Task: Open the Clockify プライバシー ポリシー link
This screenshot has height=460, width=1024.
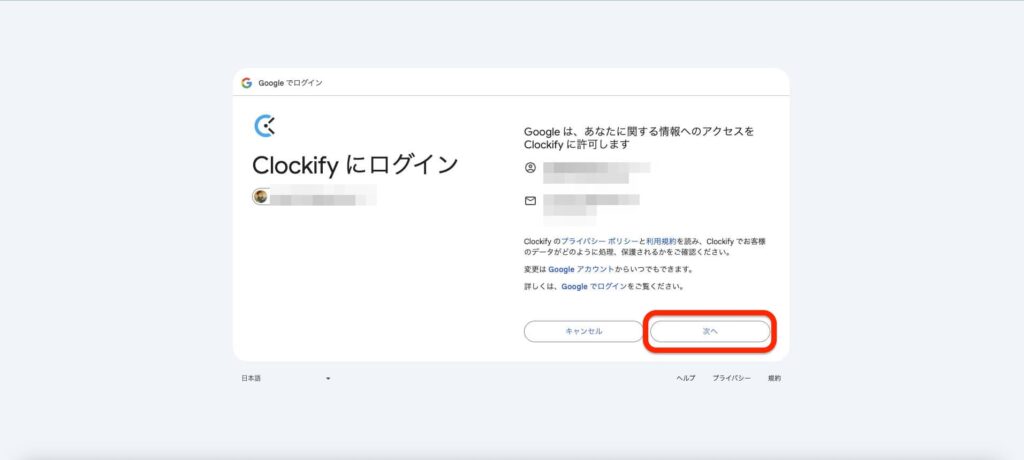Action: [600, 241]
